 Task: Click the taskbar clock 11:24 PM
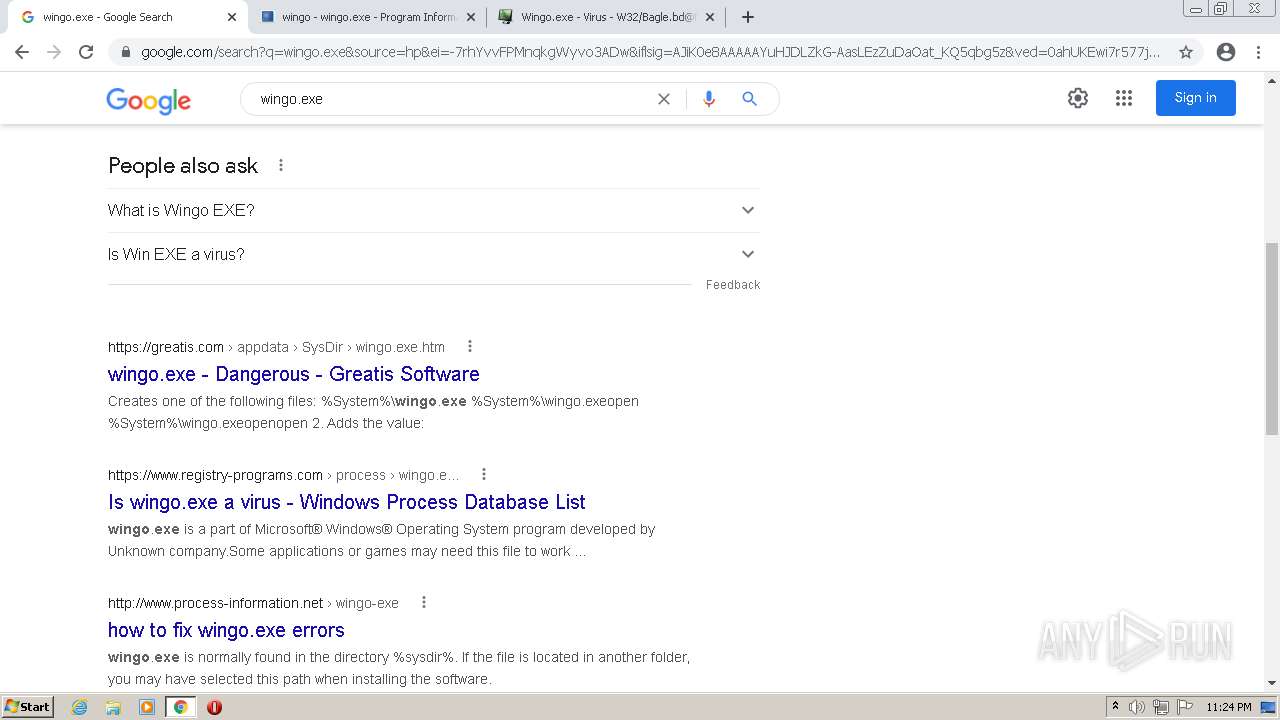(1229, 707)
